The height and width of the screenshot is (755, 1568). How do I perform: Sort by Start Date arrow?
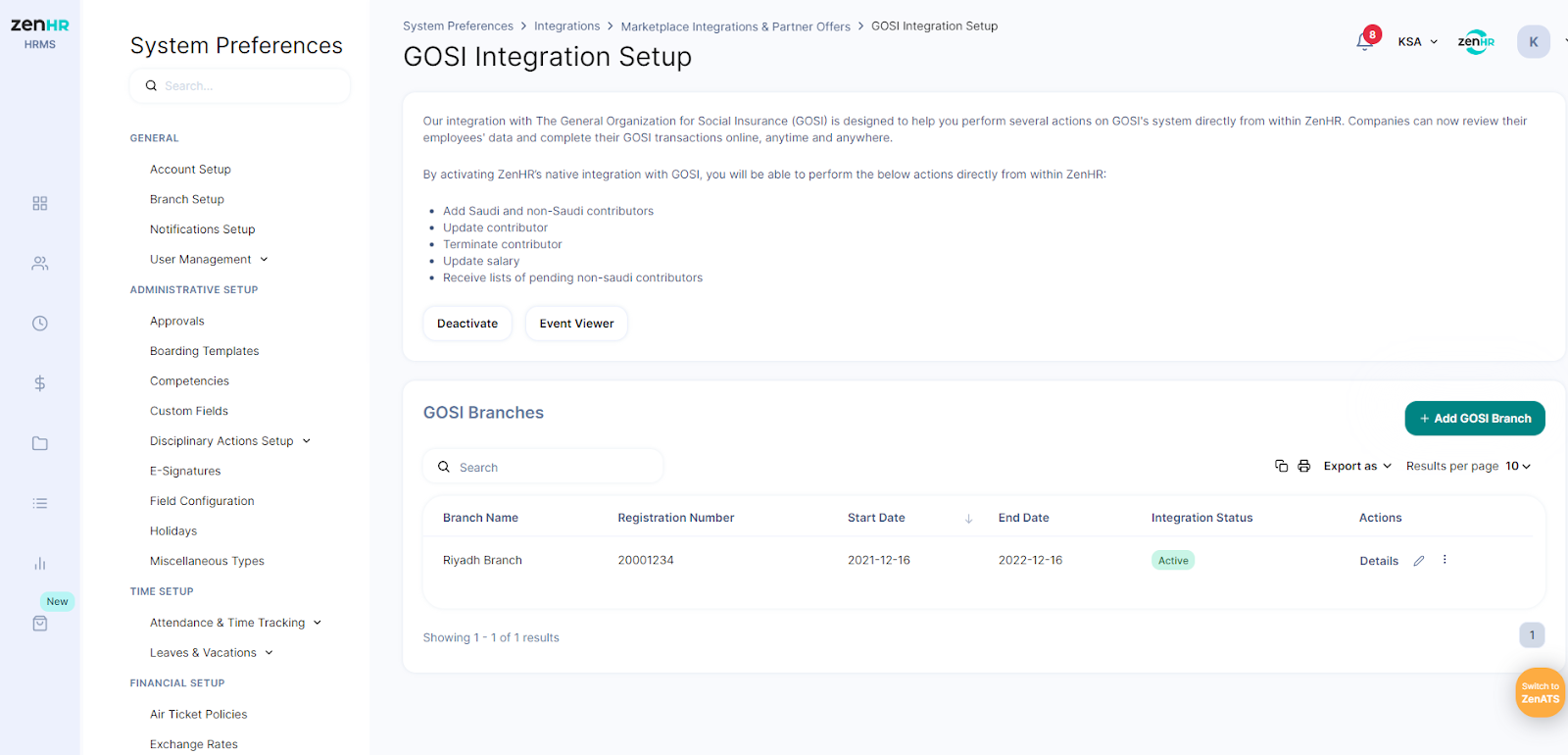(968, 519)
